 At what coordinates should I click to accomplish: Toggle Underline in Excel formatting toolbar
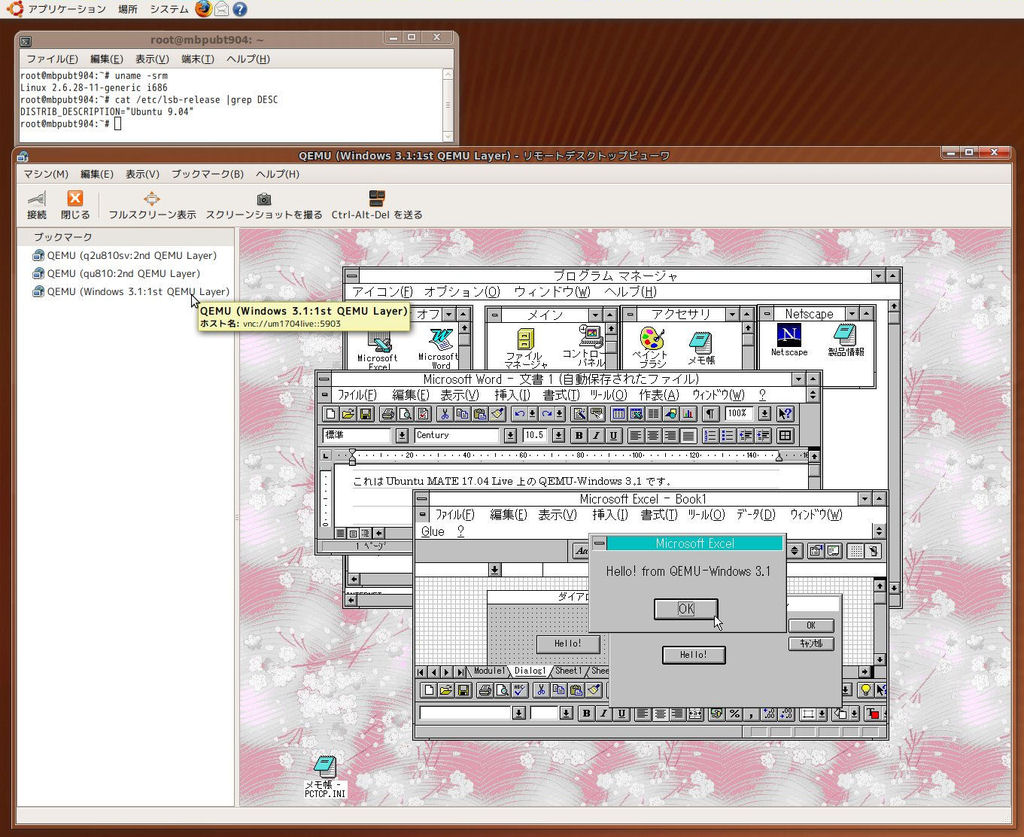point(622,713)
